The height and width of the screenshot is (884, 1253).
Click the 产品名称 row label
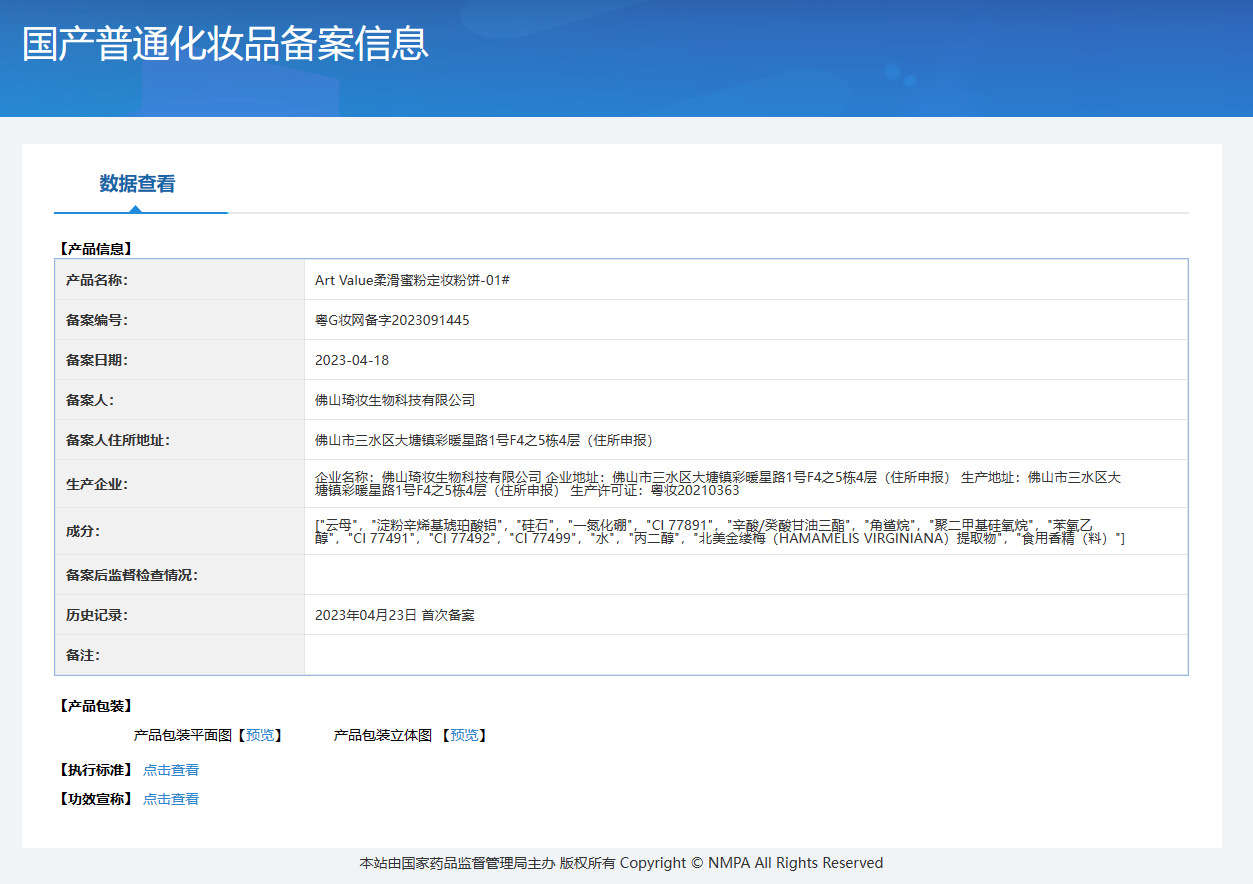97,280
